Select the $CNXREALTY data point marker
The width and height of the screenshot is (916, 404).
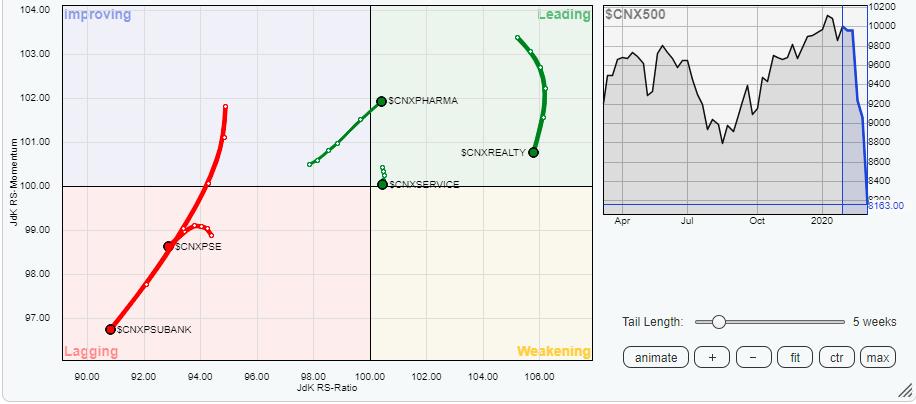pos(534,152)
